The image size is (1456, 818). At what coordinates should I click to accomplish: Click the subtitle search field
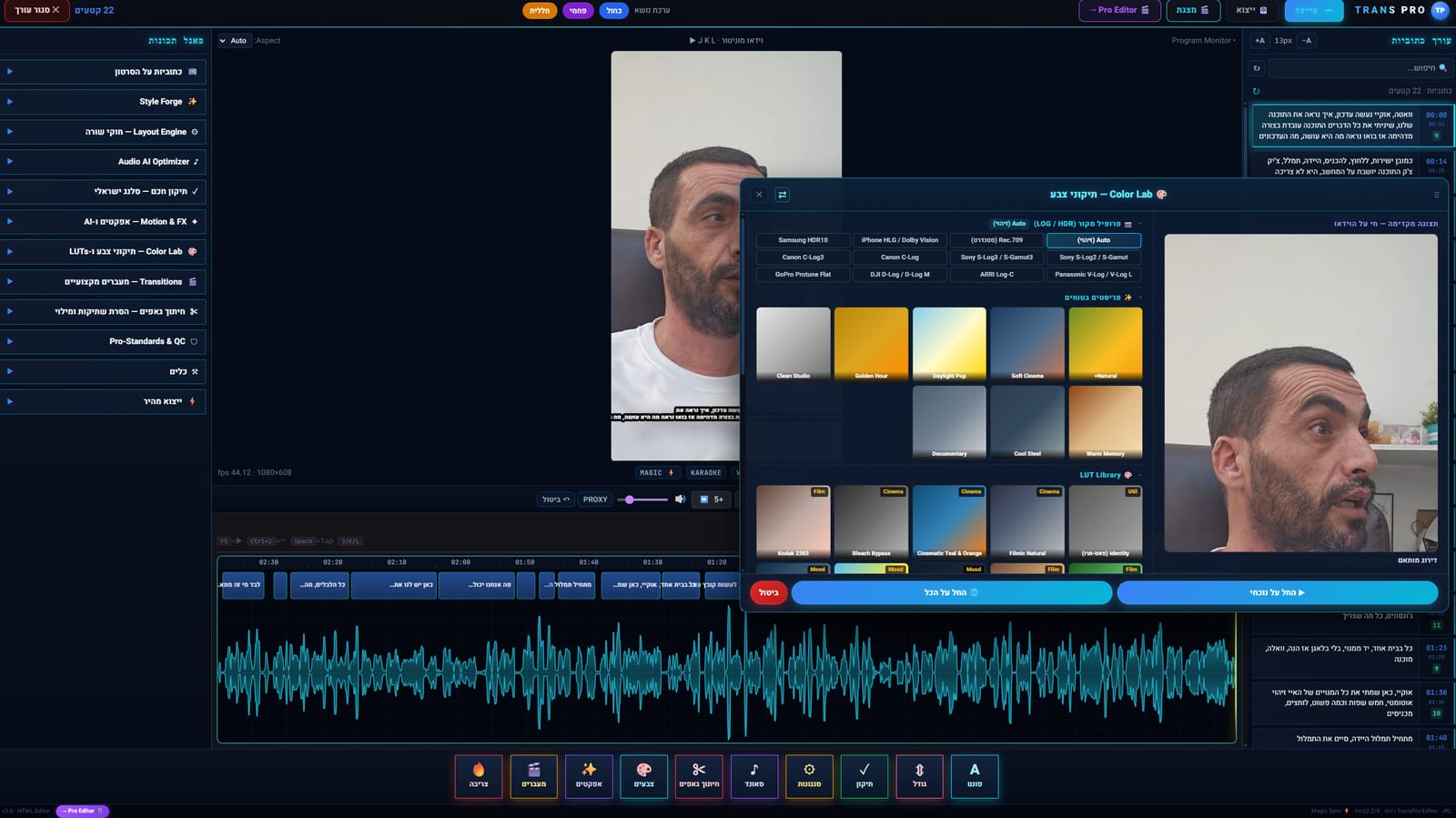[x=1360, y=68]
